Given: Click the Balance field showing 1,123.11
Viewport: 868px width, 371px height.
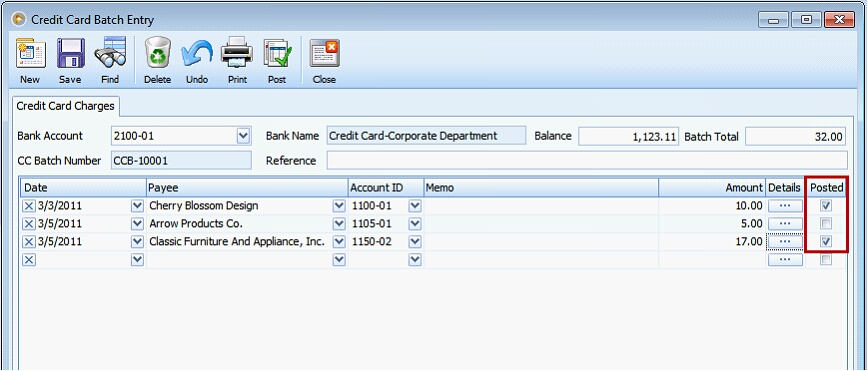Looking at the screenshot, I should pos(628,136).
